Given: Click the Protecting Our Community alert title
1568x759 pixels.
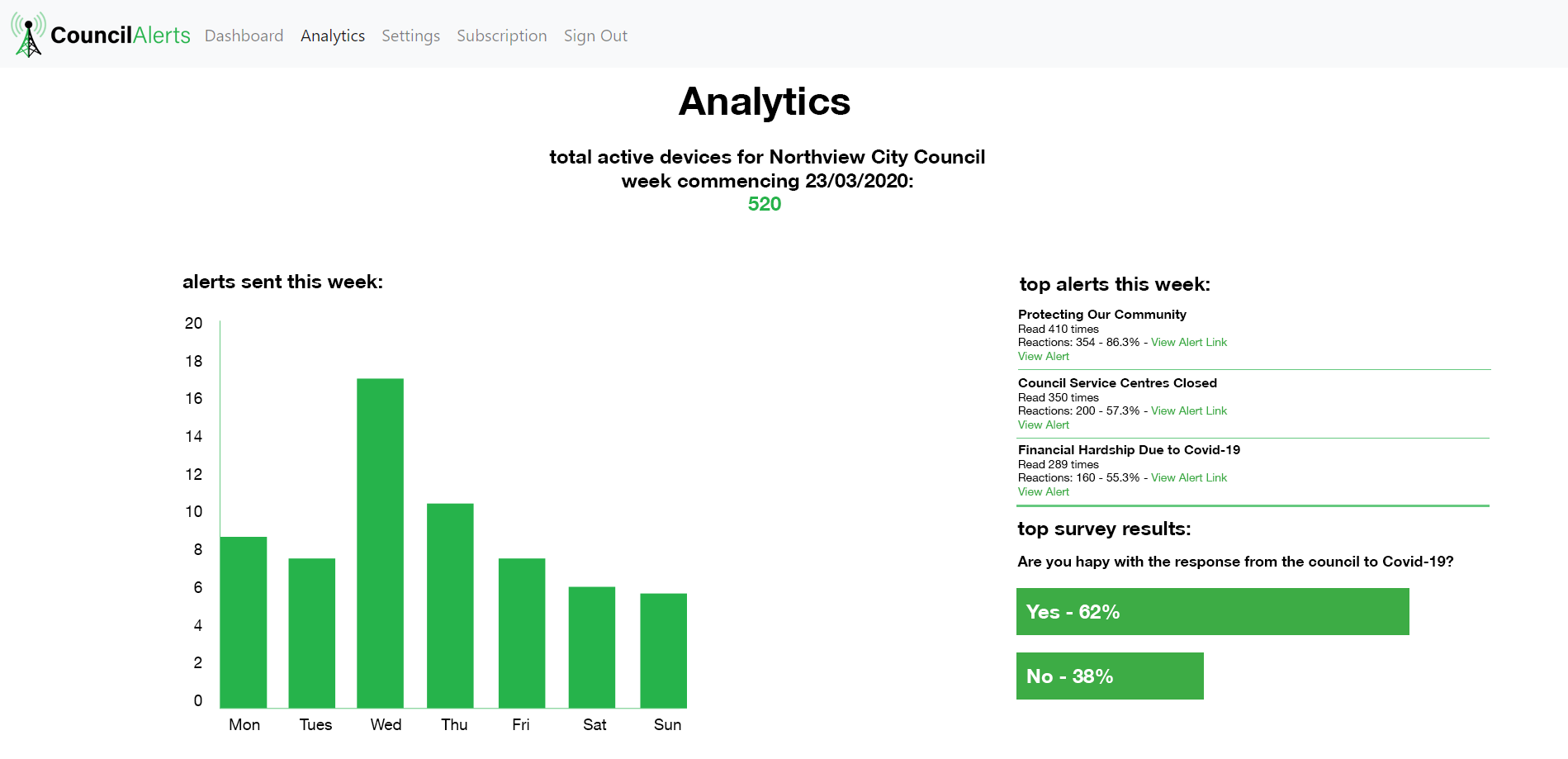Looking at the screenshot, I should [1102, 314].
